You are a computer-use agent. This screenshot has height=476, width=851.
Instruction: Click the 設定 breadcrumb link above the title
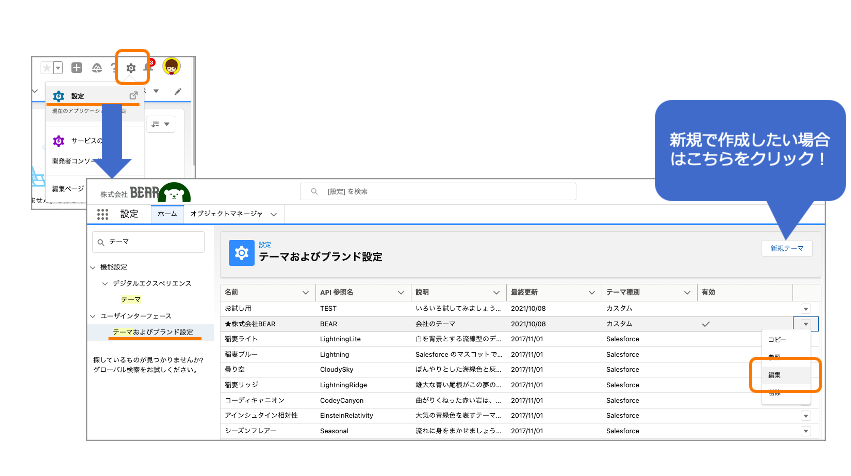coord(265,245)
